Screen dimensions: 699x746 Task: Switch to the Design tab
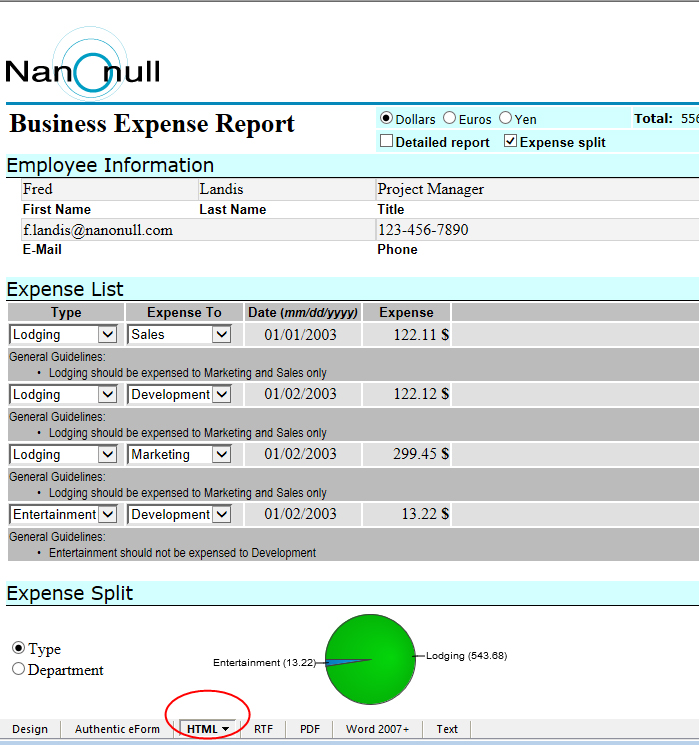click(x=30, y=729)
